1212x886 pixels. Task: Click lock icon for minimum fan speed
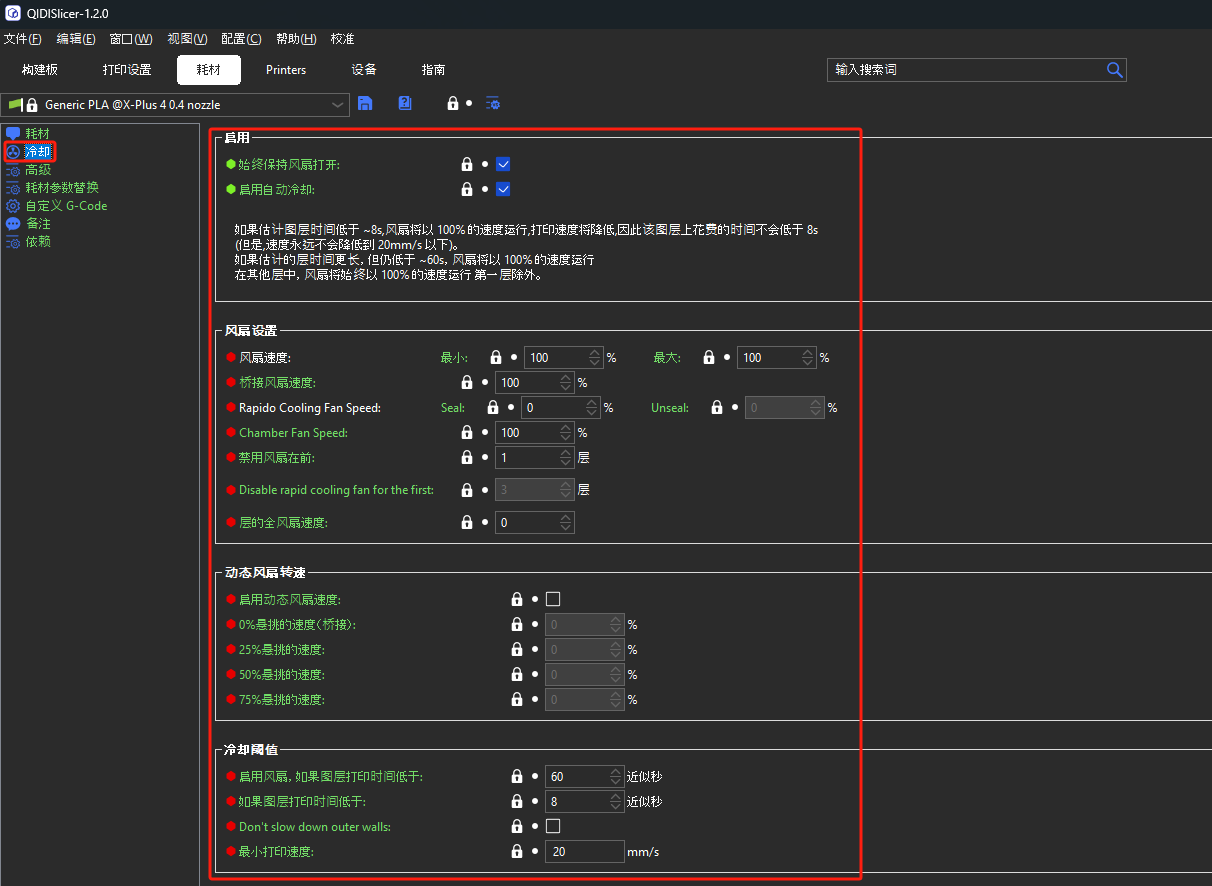tap(495, 357)
